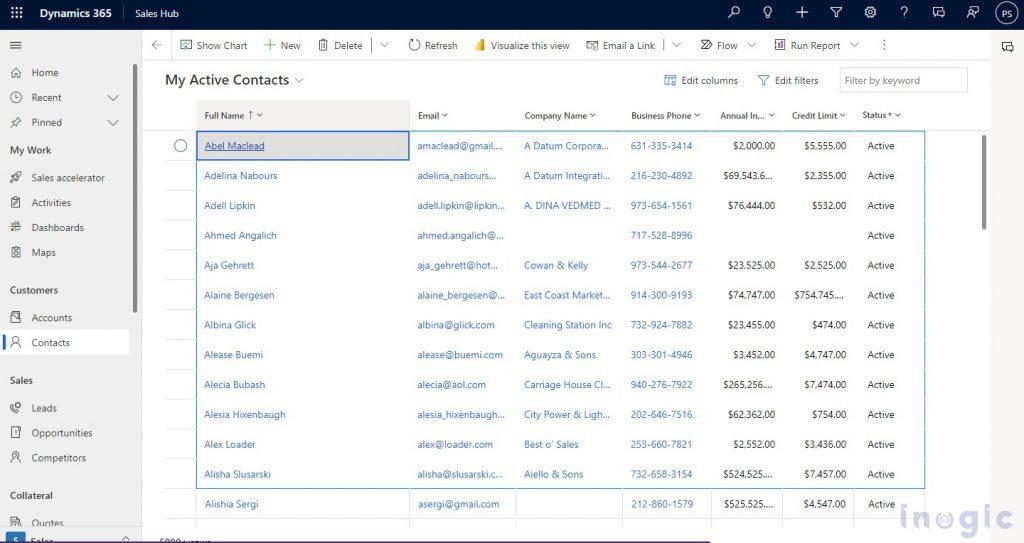
Task: Click the Leads phone icon
Action: [x=16, y=408]
